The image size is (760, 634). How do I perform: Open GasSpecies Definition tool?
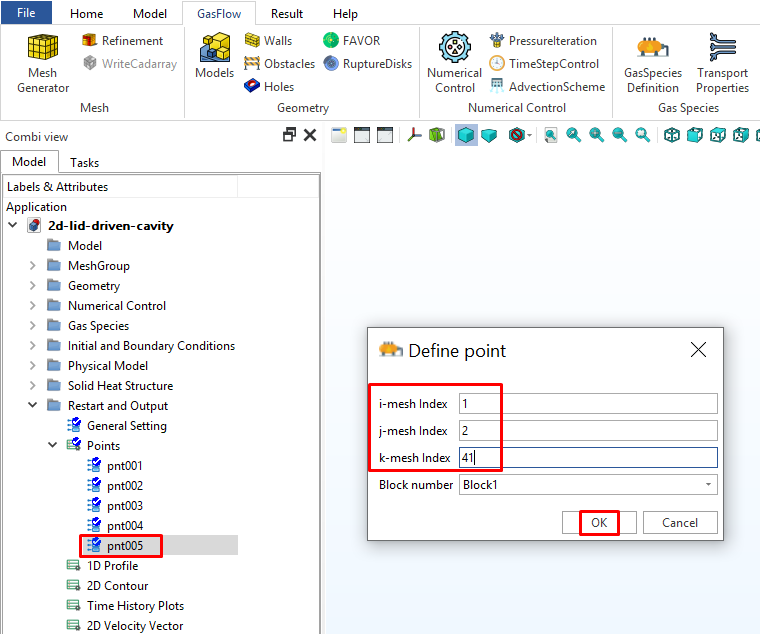coord(652,62)
